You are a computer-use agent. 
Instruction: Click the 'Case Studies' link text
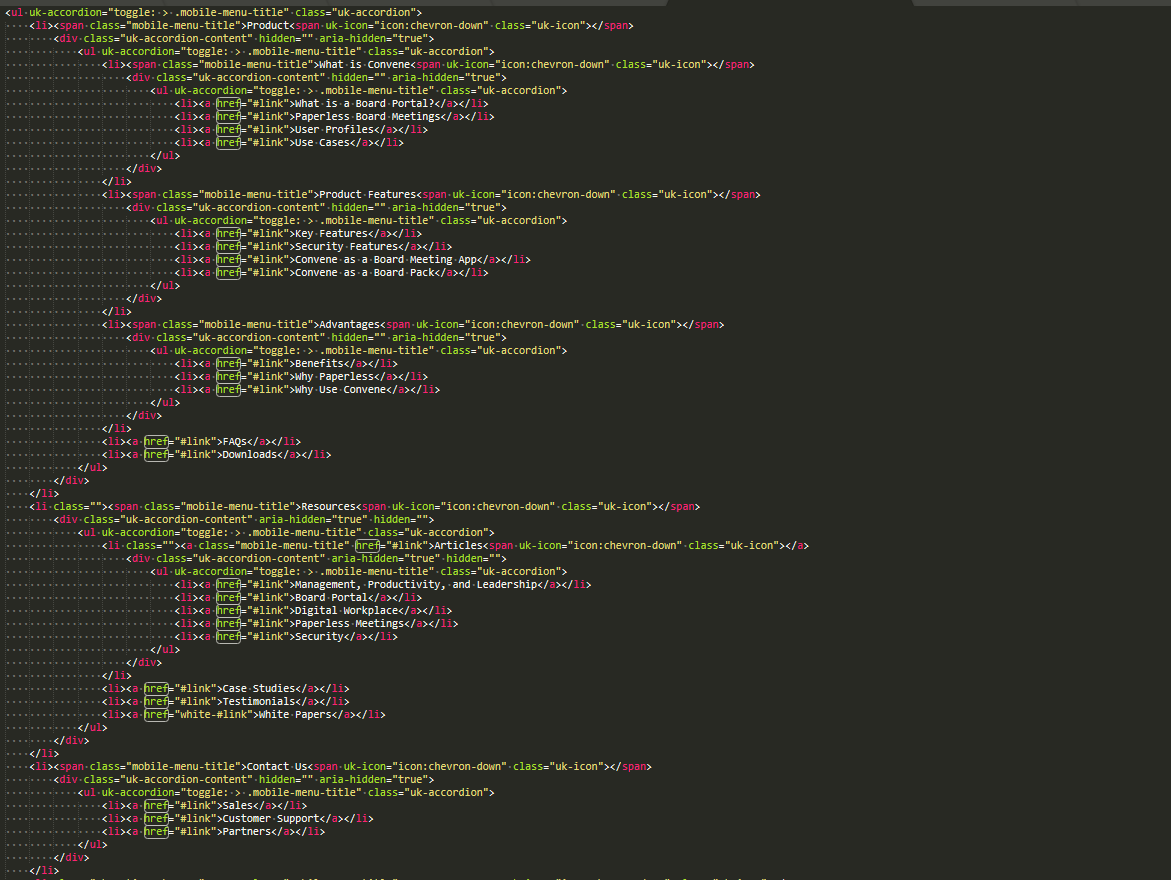click(x=258, y=689)
